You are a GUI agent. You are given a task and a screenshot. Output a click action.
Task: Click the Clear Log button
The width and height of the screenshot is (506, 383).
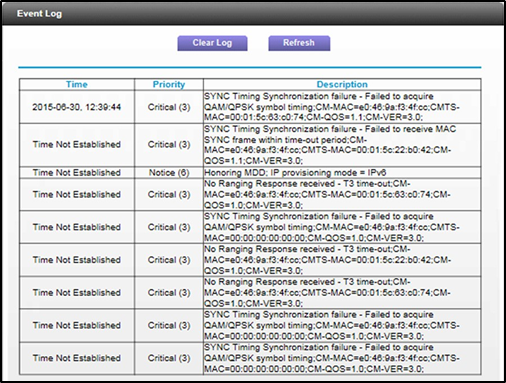click(212, 43)
